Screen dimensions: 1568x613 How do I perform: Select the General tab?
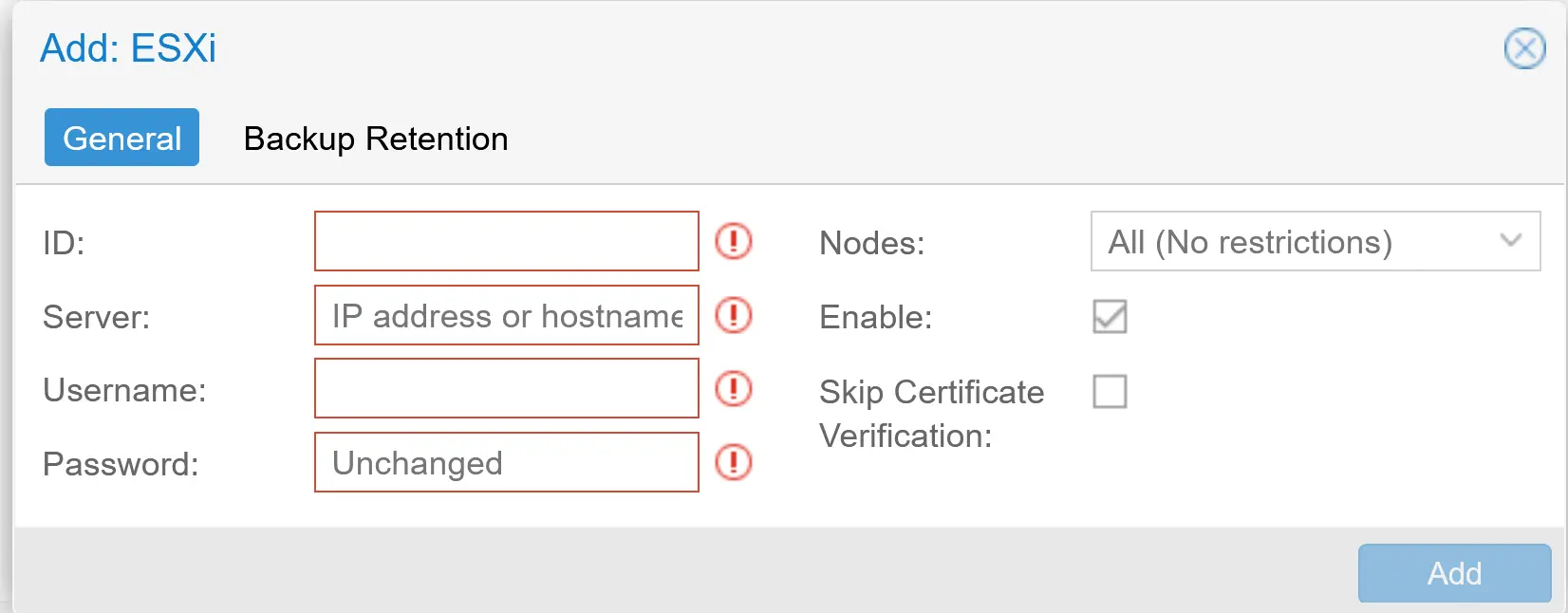click(121, 138)
